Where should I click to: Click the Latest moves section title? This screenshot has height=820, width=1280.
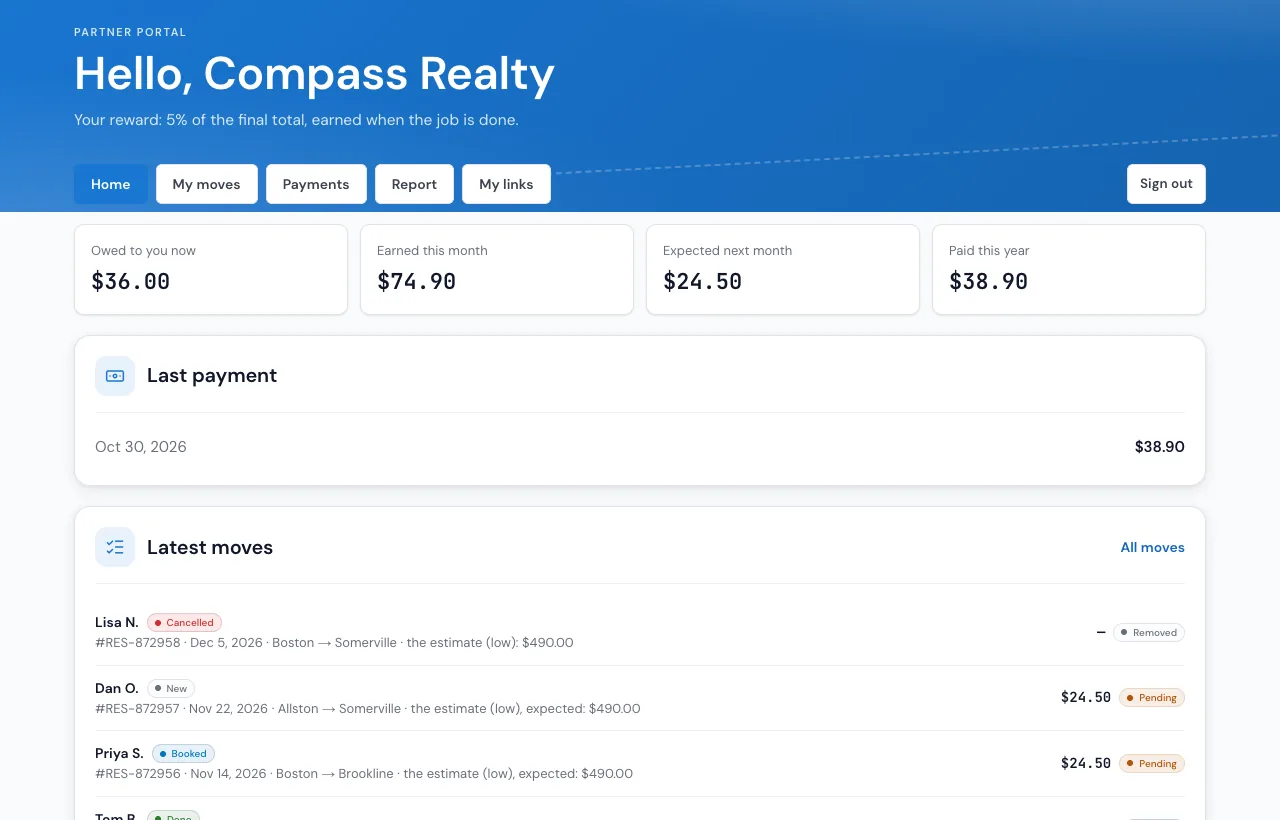tap(210, 548)
